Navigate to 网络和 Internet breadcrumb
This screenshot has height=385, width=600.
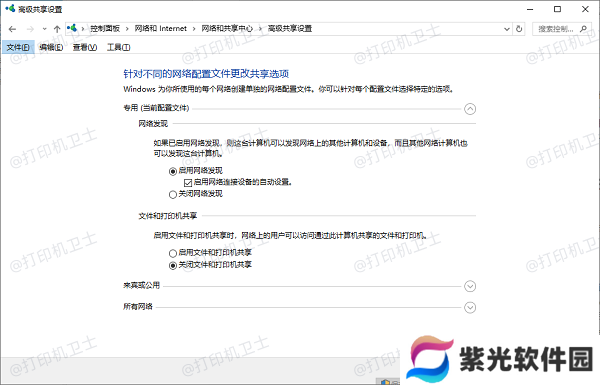[160, 28]
